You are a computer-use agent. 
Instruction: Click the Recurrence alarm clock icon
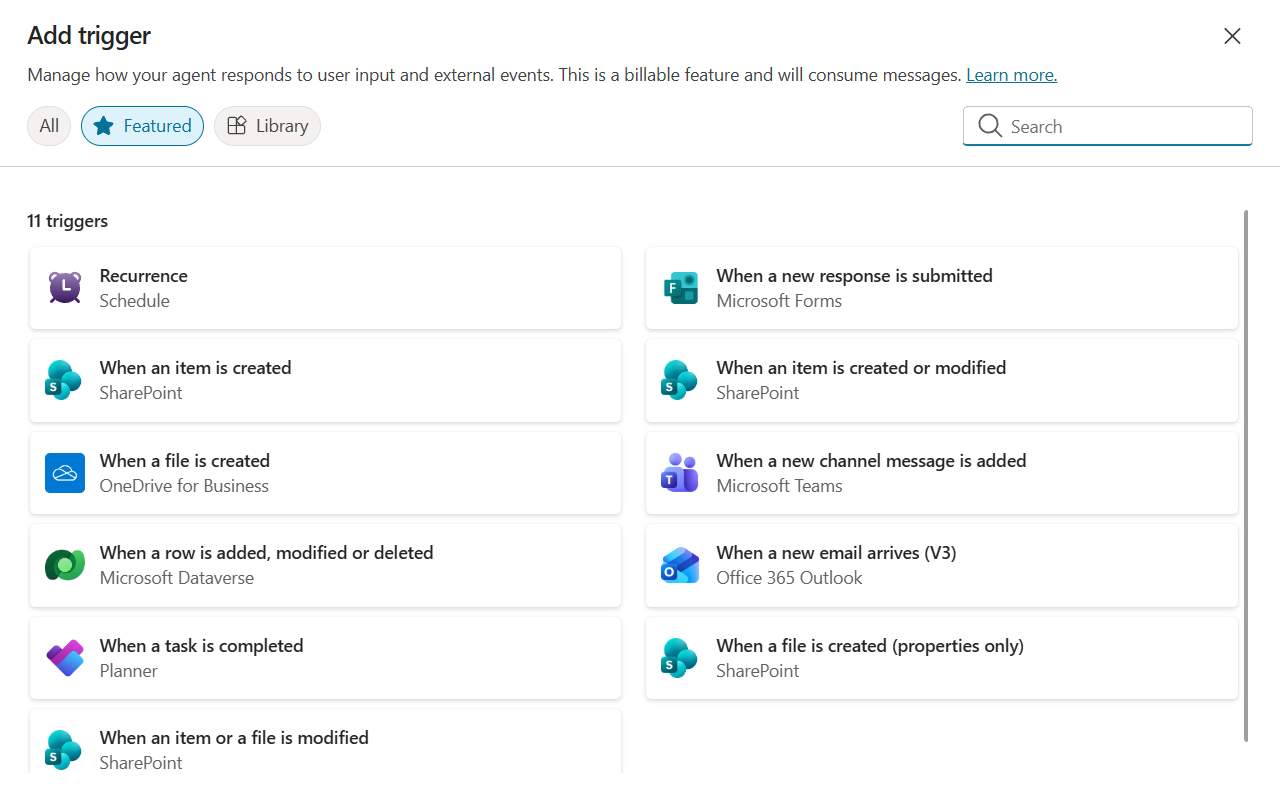[x=65, y=288]
